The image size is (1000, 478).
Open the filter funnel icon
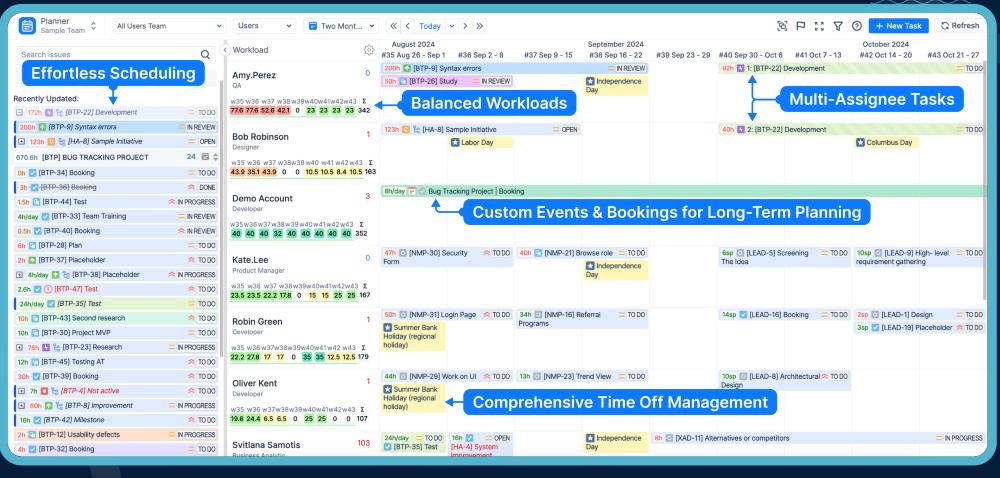coord(838,26)
